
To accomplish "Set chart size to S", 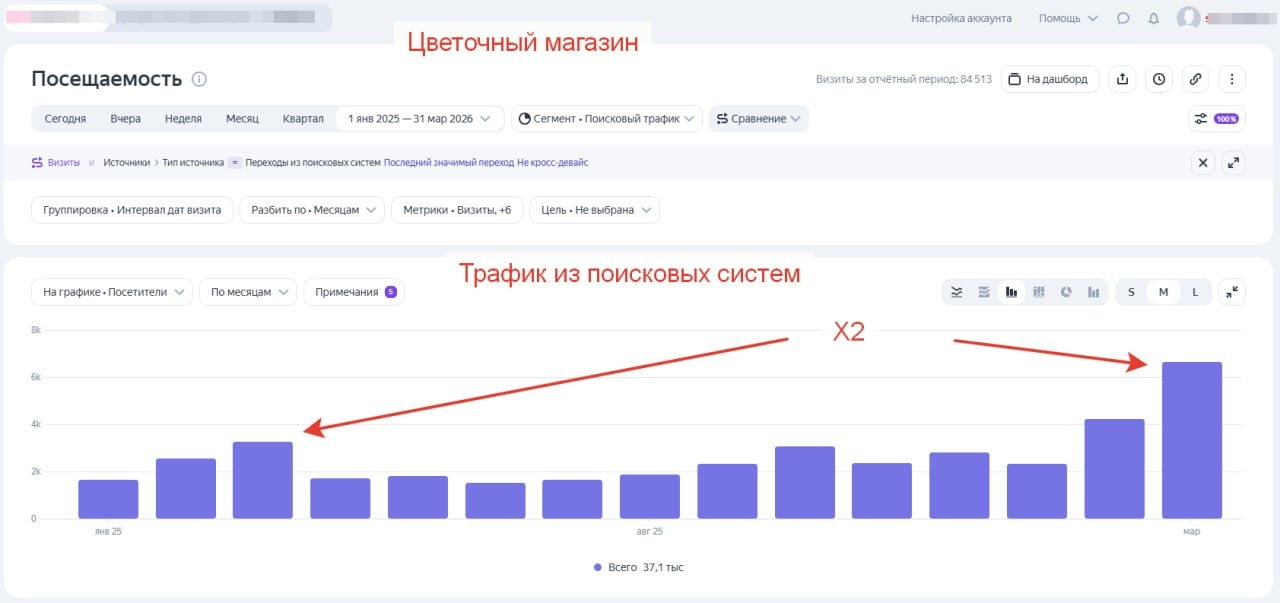I will [x=1132, y=292].
